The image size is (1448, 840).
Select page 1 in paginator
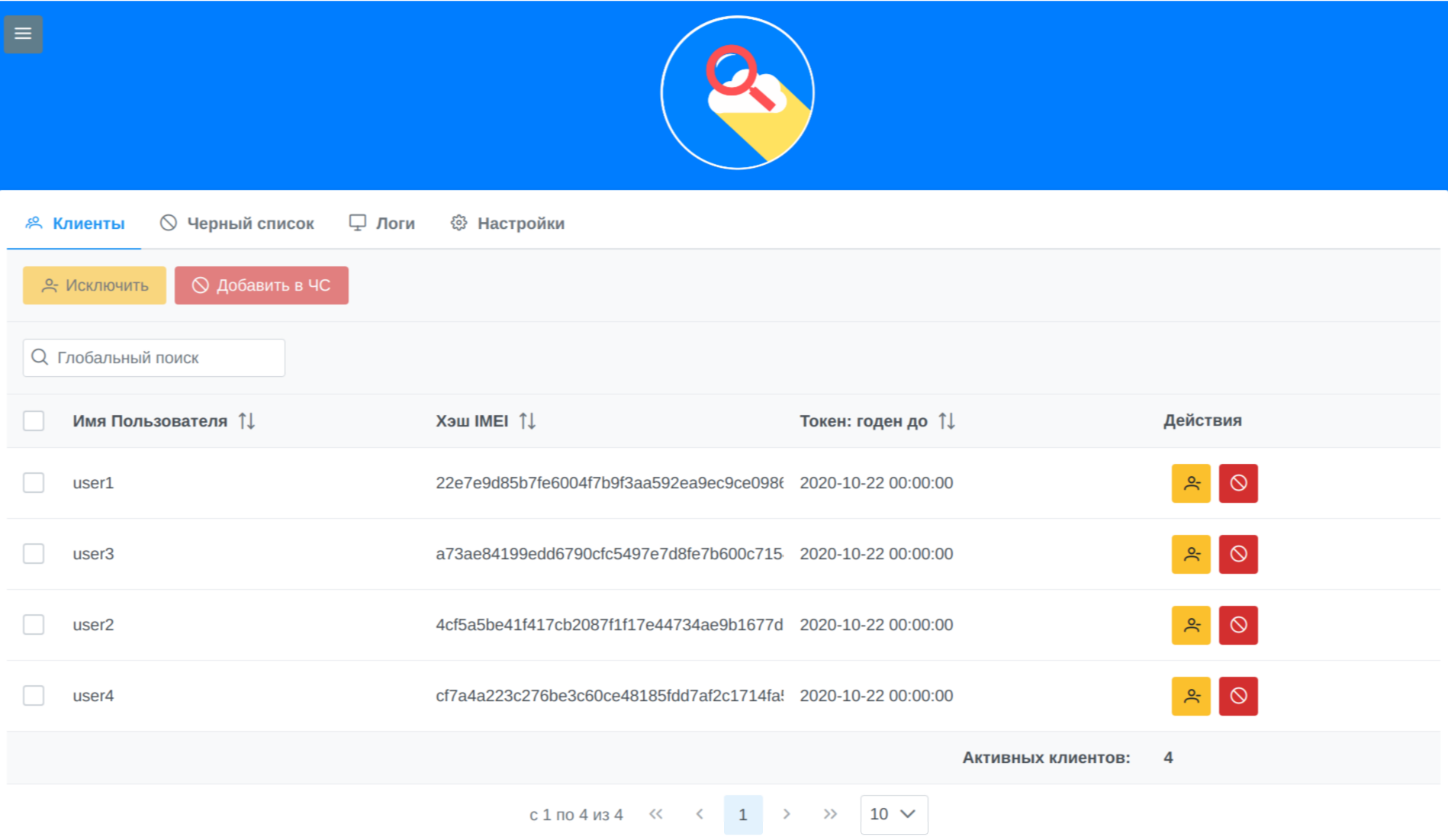743,814
